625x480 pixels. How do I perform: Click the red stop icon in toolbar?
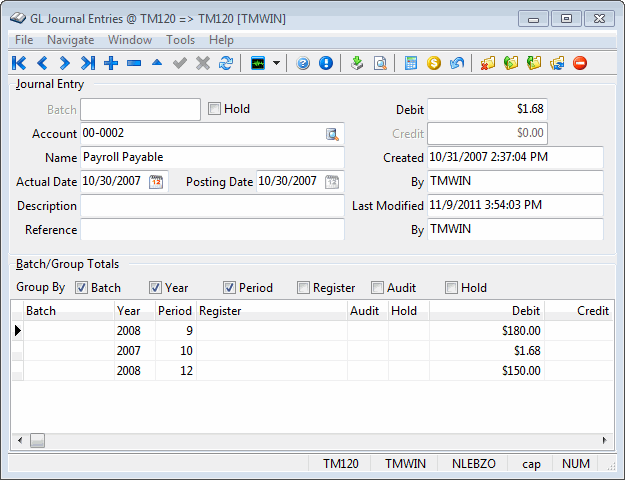(x=580, y=63)
